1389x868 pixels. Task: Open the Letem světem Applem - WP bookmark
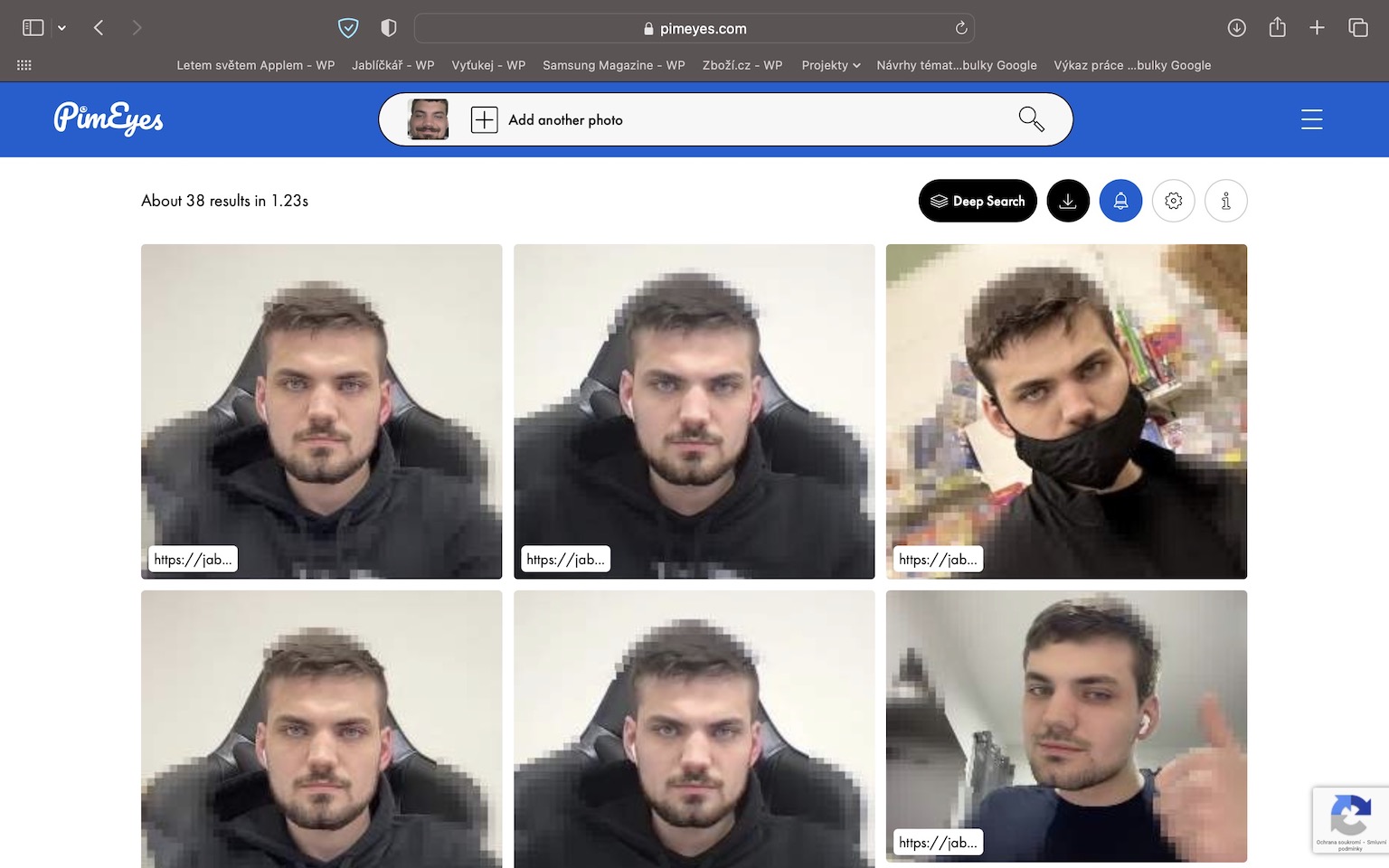pyautogui.click(x=256, y=65)
